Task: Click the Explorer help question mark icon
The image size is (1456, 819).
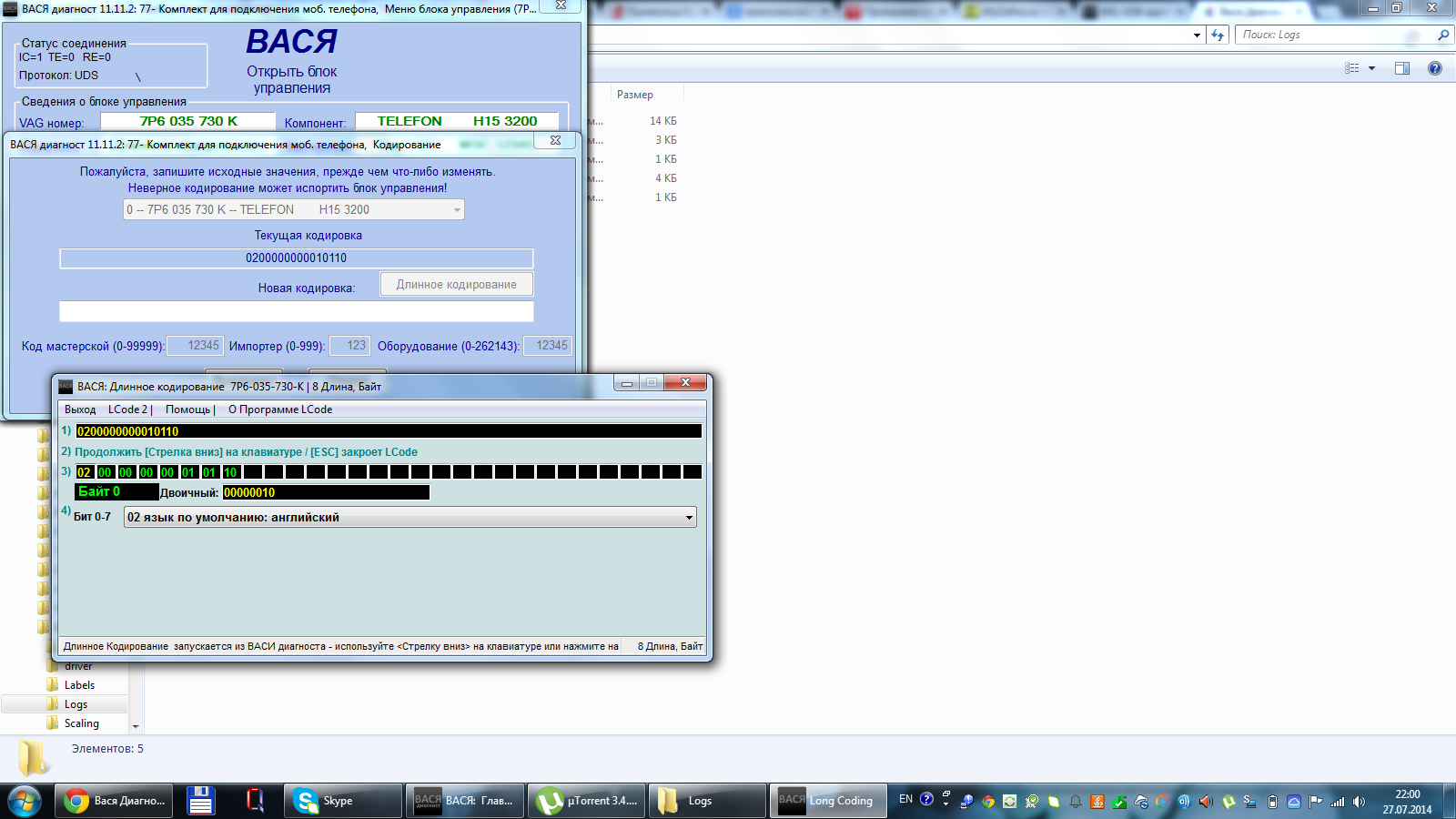Action: click(x=1435, y=68)
